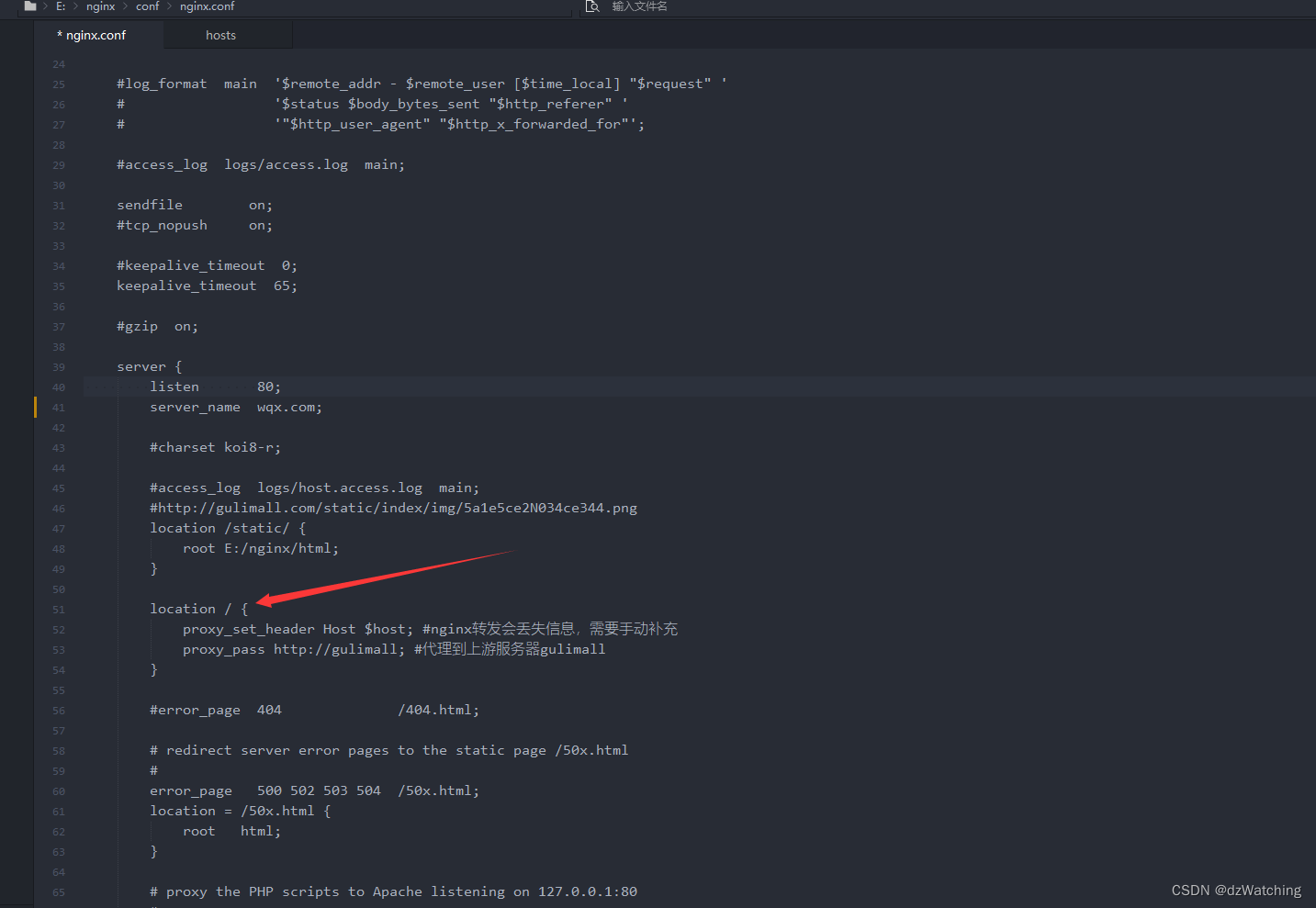Click 'location = /50x.html {' line
Screen dimensions: 1316x908
coord(241,811)
